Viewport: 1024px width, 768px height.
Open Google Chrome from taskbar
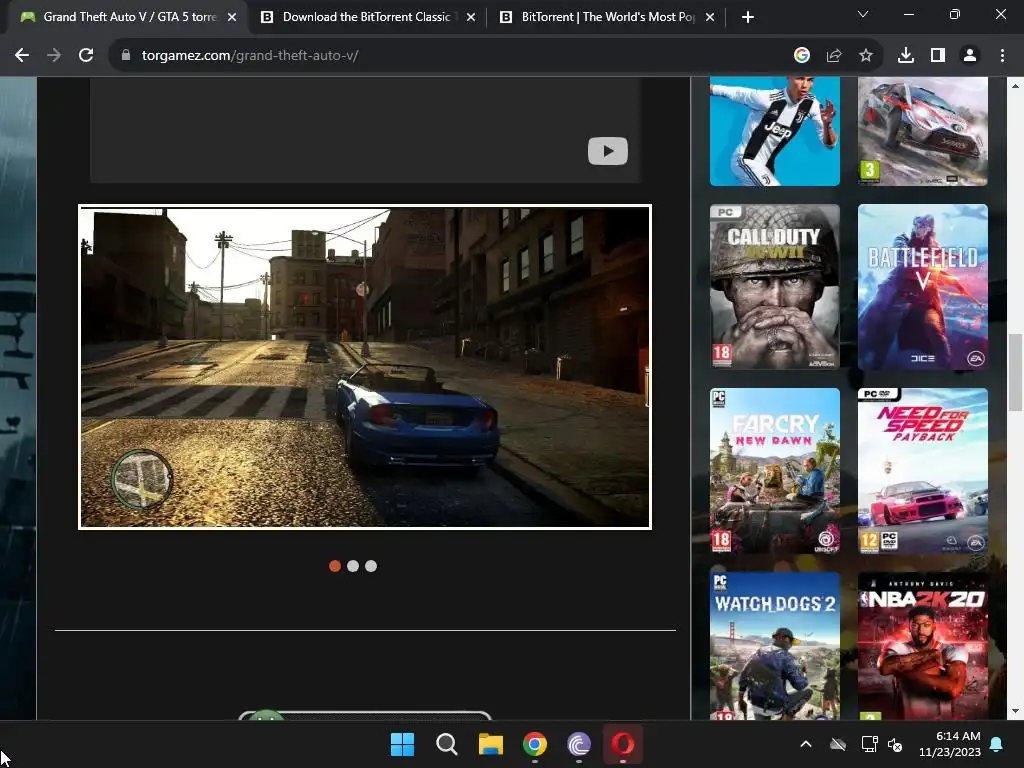(x=535, y=744)
